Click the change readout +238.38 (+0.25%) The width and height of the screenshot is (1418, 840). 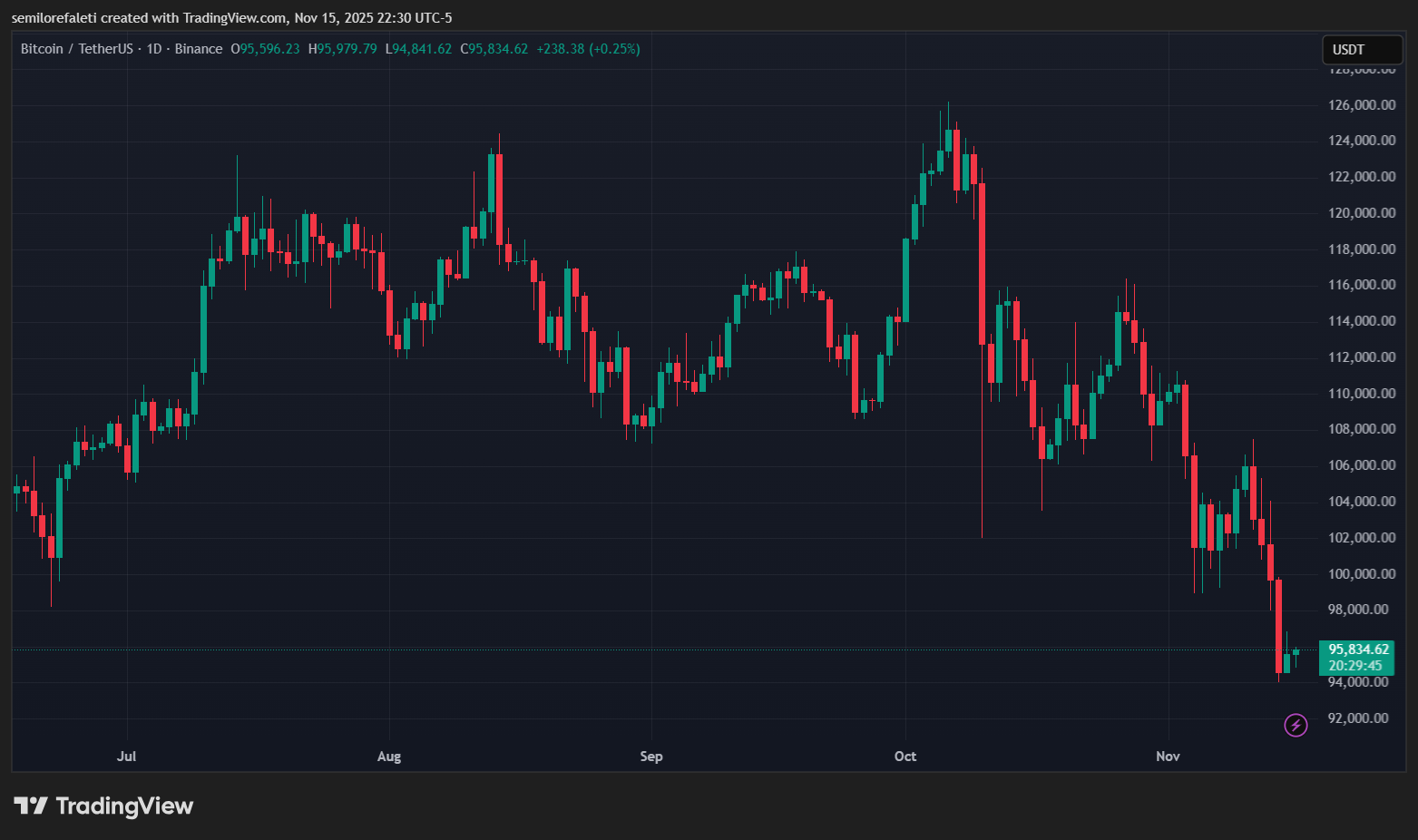tap(589, 49)
